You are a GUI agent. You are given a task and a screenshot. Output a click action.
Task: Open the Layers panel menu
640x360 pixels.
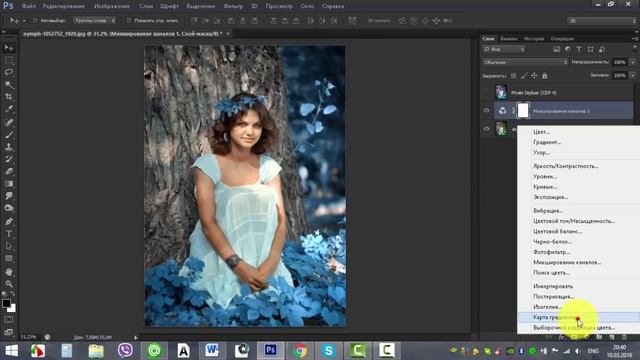635,39
